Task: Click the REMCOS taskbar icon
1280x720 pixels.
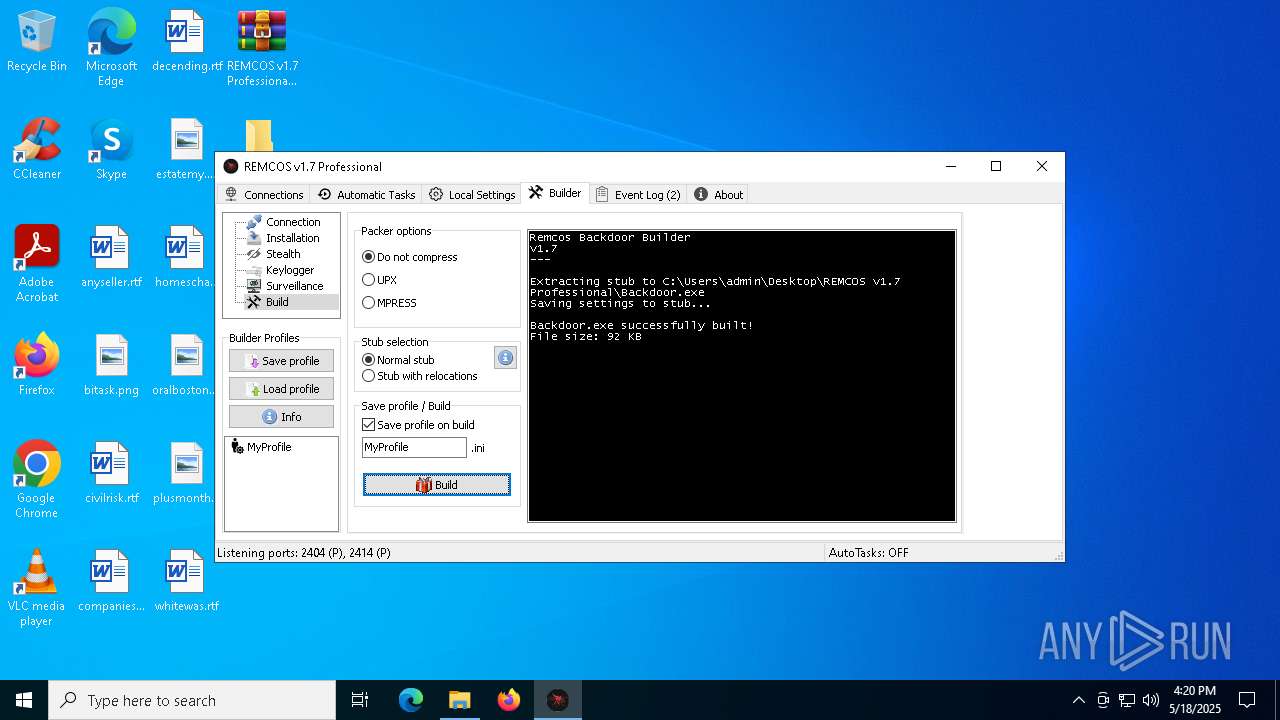Action: (x=558, y=700)
